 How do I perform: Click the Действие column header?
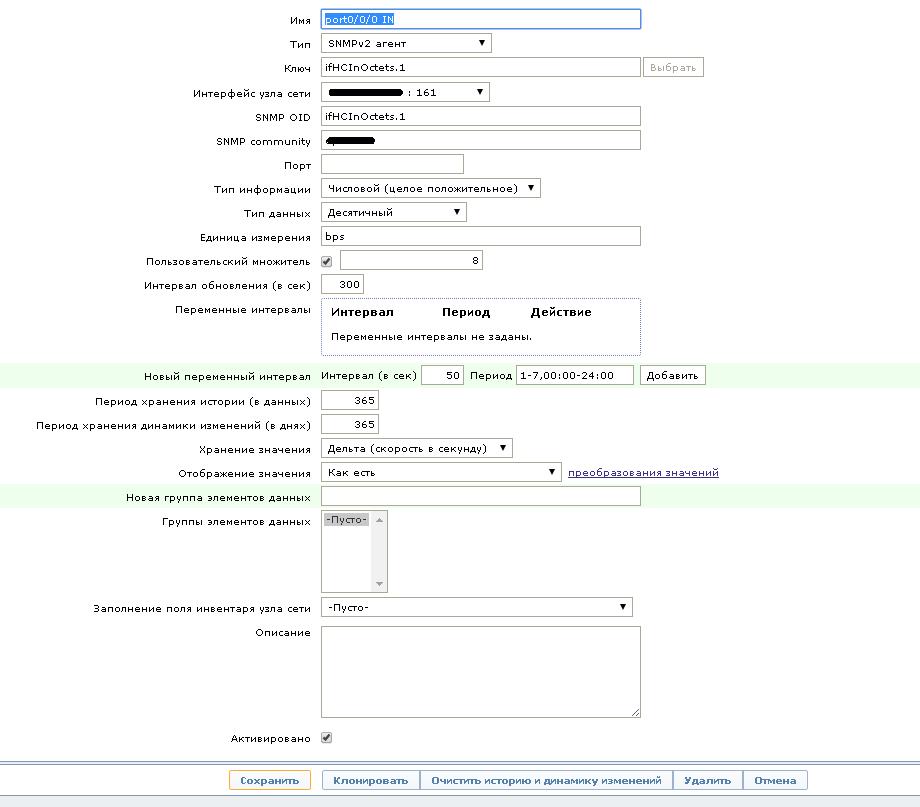point(561,312)
